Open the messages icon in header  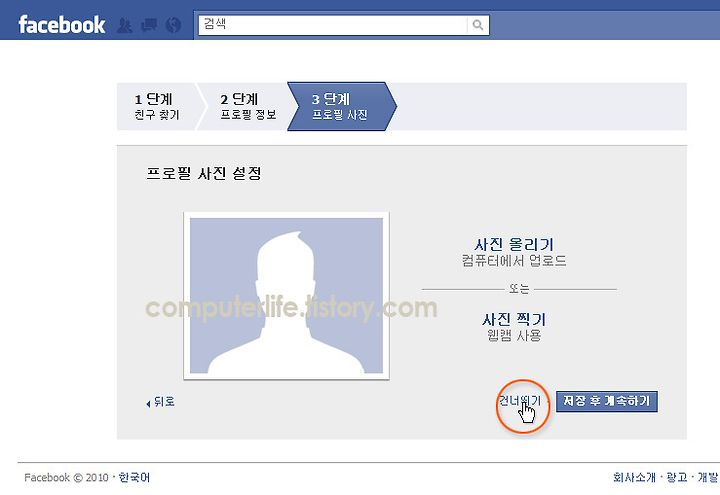pos(149,25)
